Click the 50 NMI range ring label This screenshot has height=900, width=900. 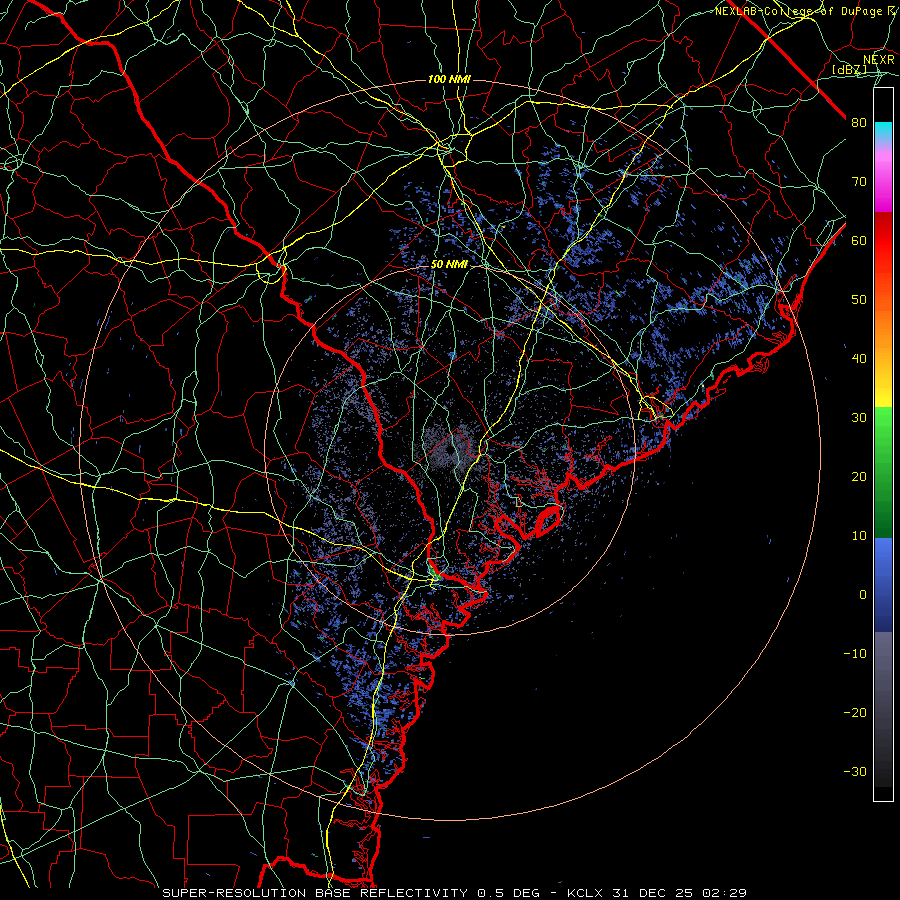click(449, 265)
